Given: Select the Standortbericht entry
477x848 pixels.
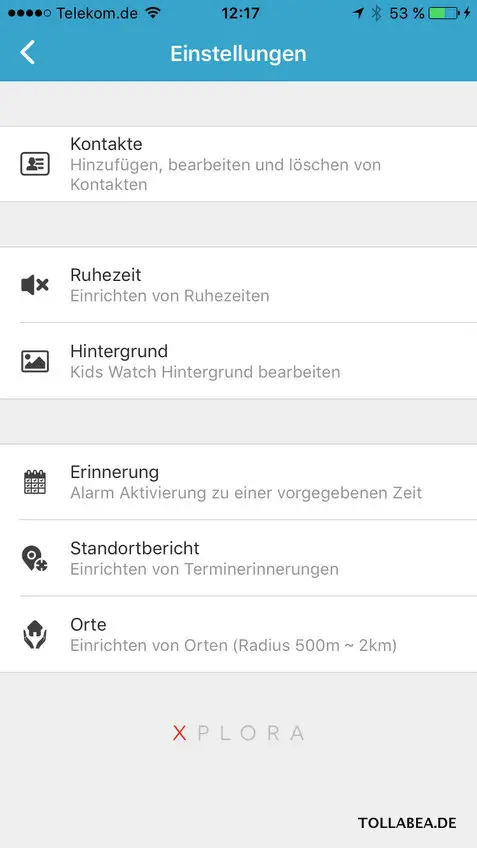Looking at the screenshot, I should click(x=238, y=559).
